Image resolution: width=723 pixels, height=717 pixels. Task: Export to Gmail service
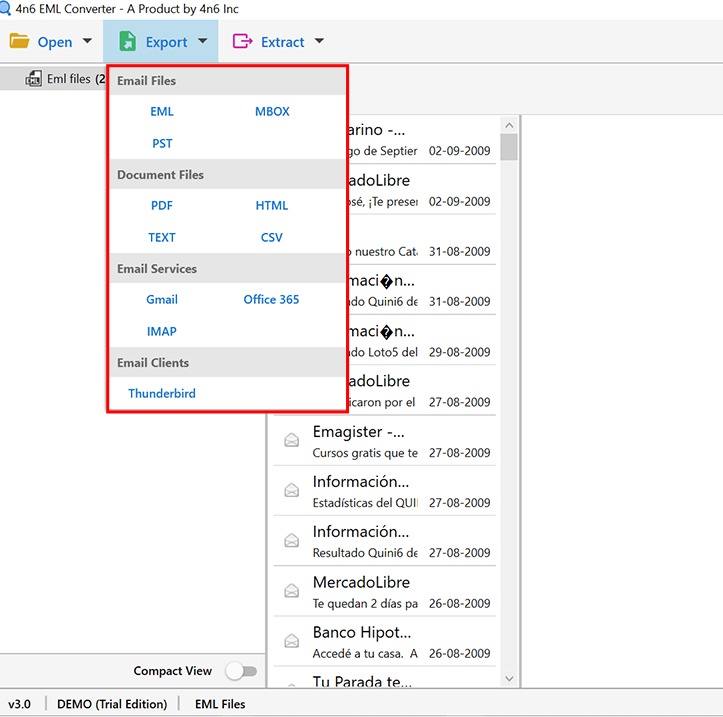(x=162, y=300)
